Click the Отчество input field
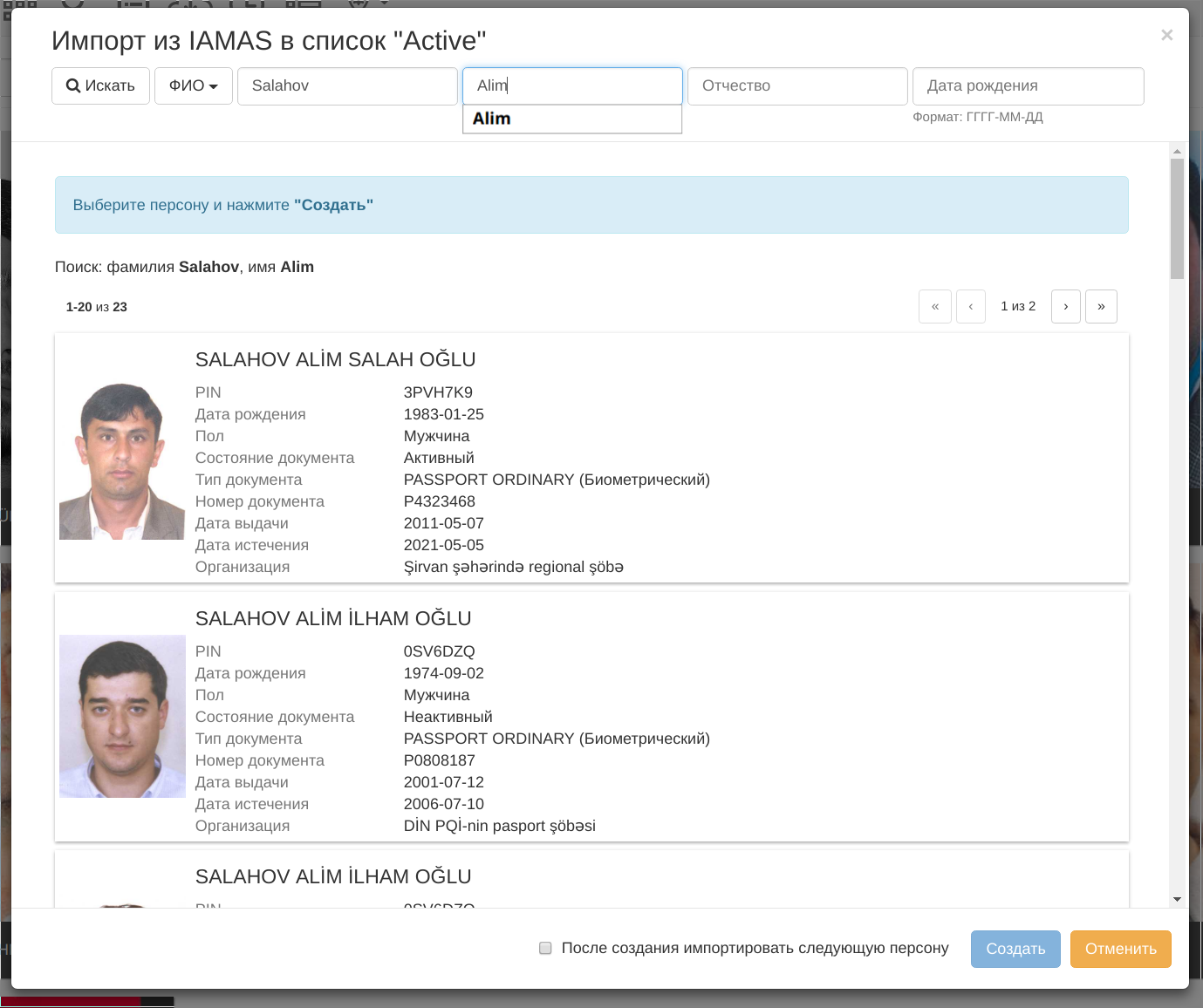Screen dimensions: 1203x1008 click(x=797, y=85)
